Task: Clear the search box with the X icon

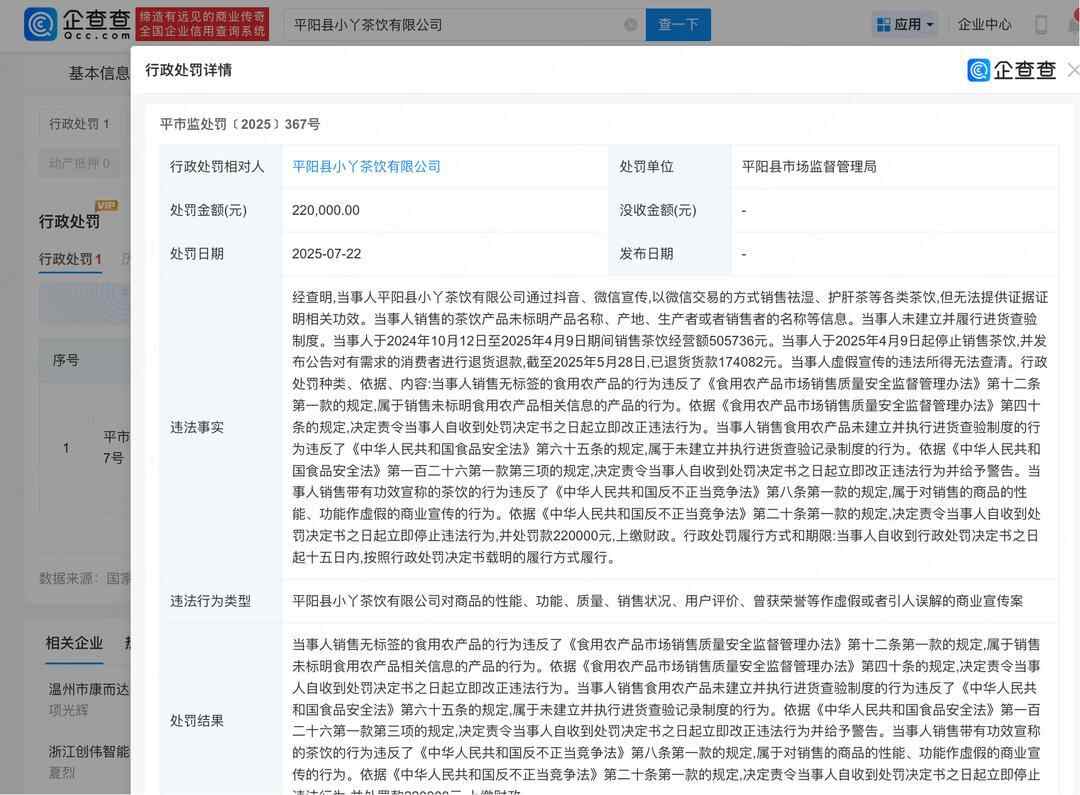Action: [x=630, y=25]
